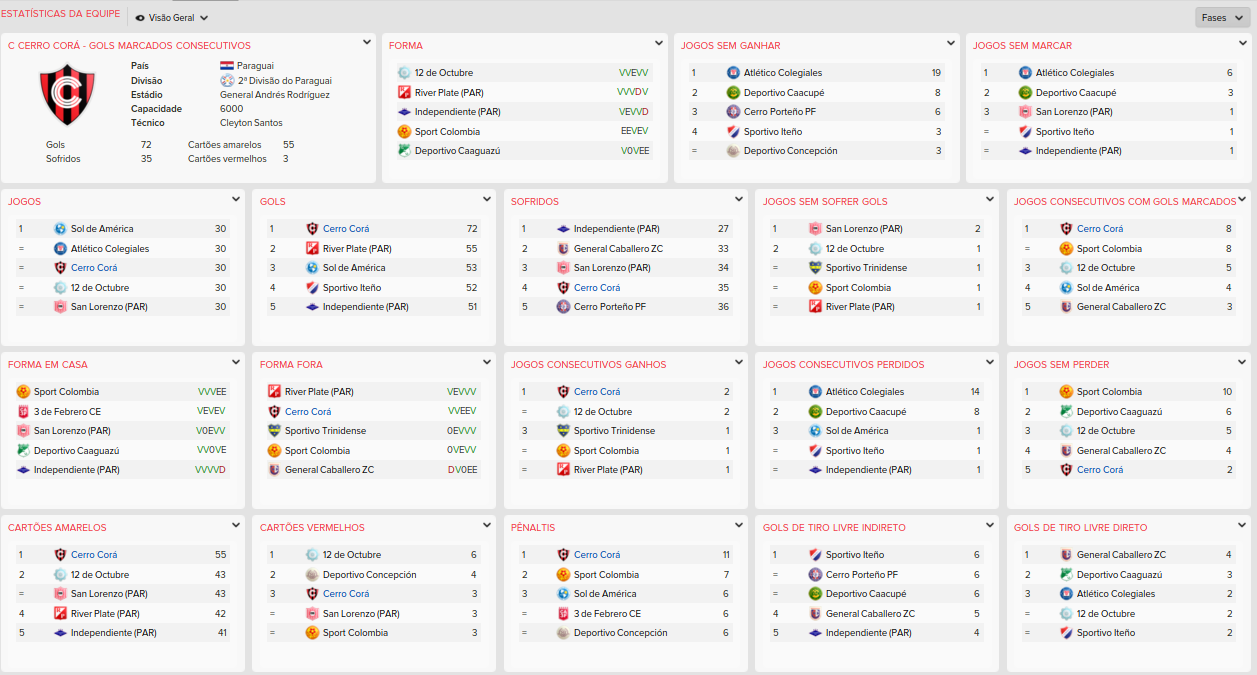This screenshot has height=675, width=1257.
Task: Click Sportivo Iteño badge in Gols panel
Action: 312,288
